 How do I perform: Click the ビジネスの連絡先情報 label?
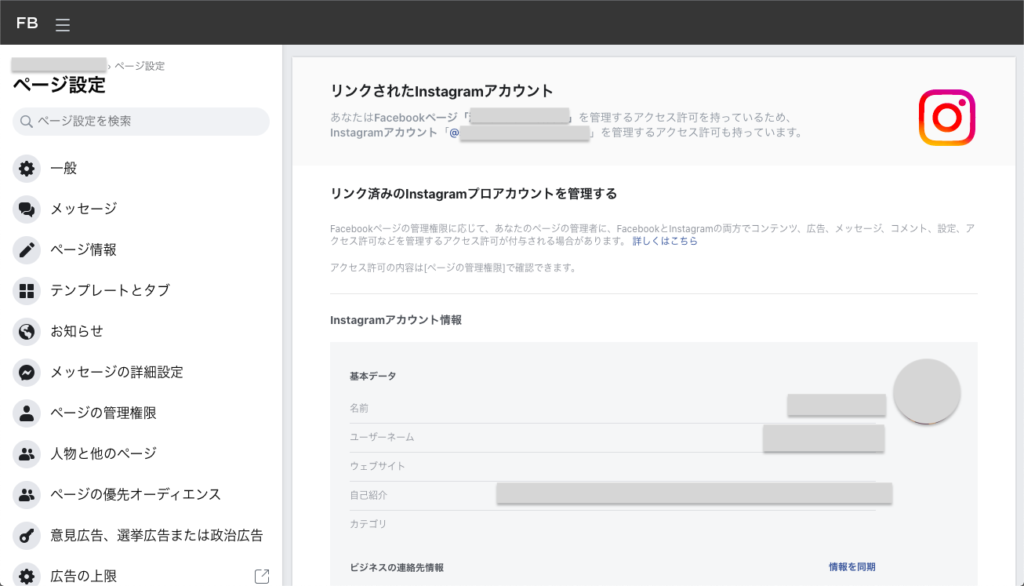pos(396,568)
